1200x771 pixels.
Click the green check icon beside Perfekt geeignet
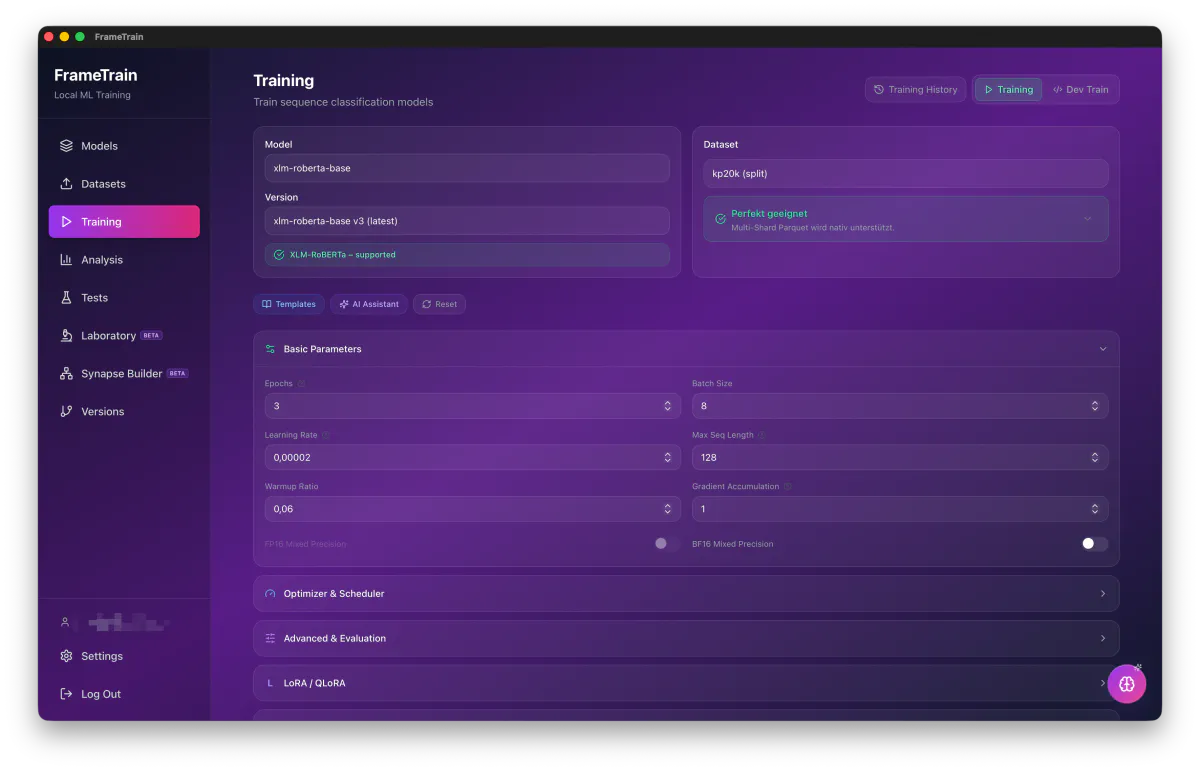720,218
